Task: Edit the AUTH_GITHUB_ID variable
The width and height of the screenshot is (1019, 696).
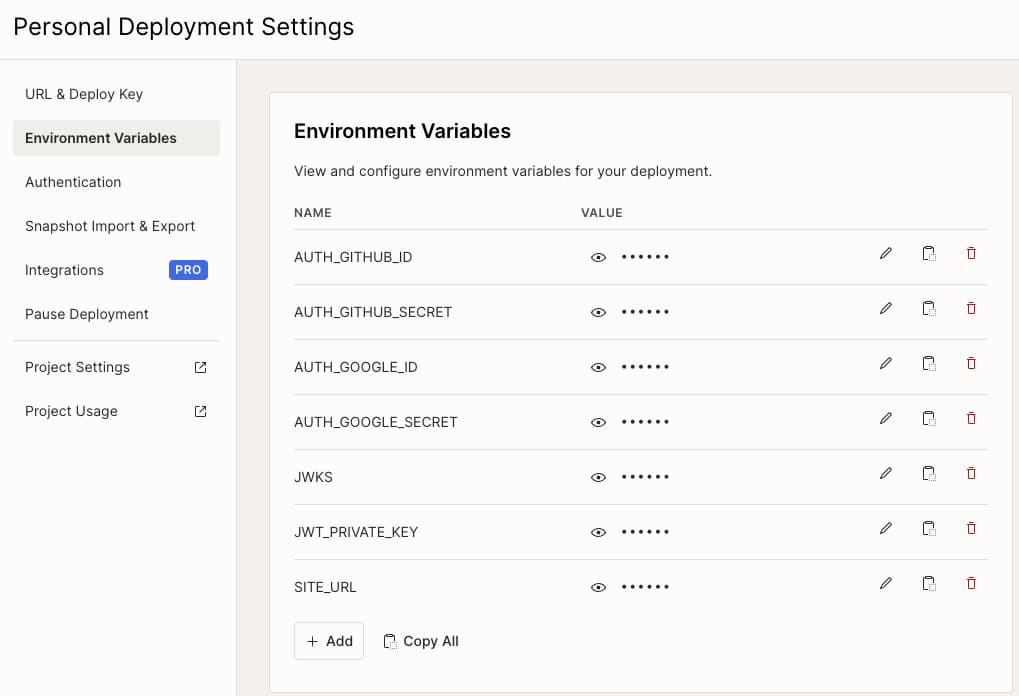Action: [885, 253]
